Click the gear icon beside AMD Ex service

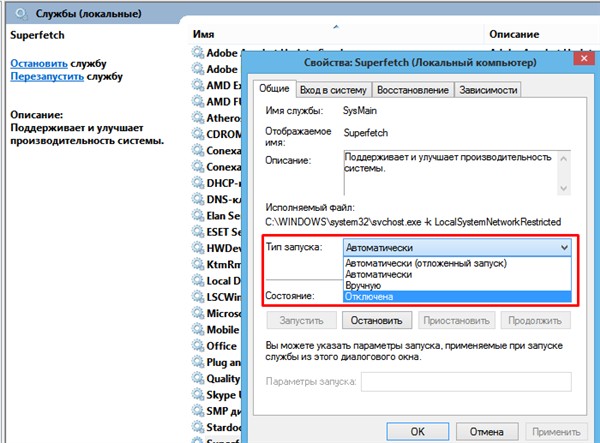pyautogui.click(x=198, y=85)
